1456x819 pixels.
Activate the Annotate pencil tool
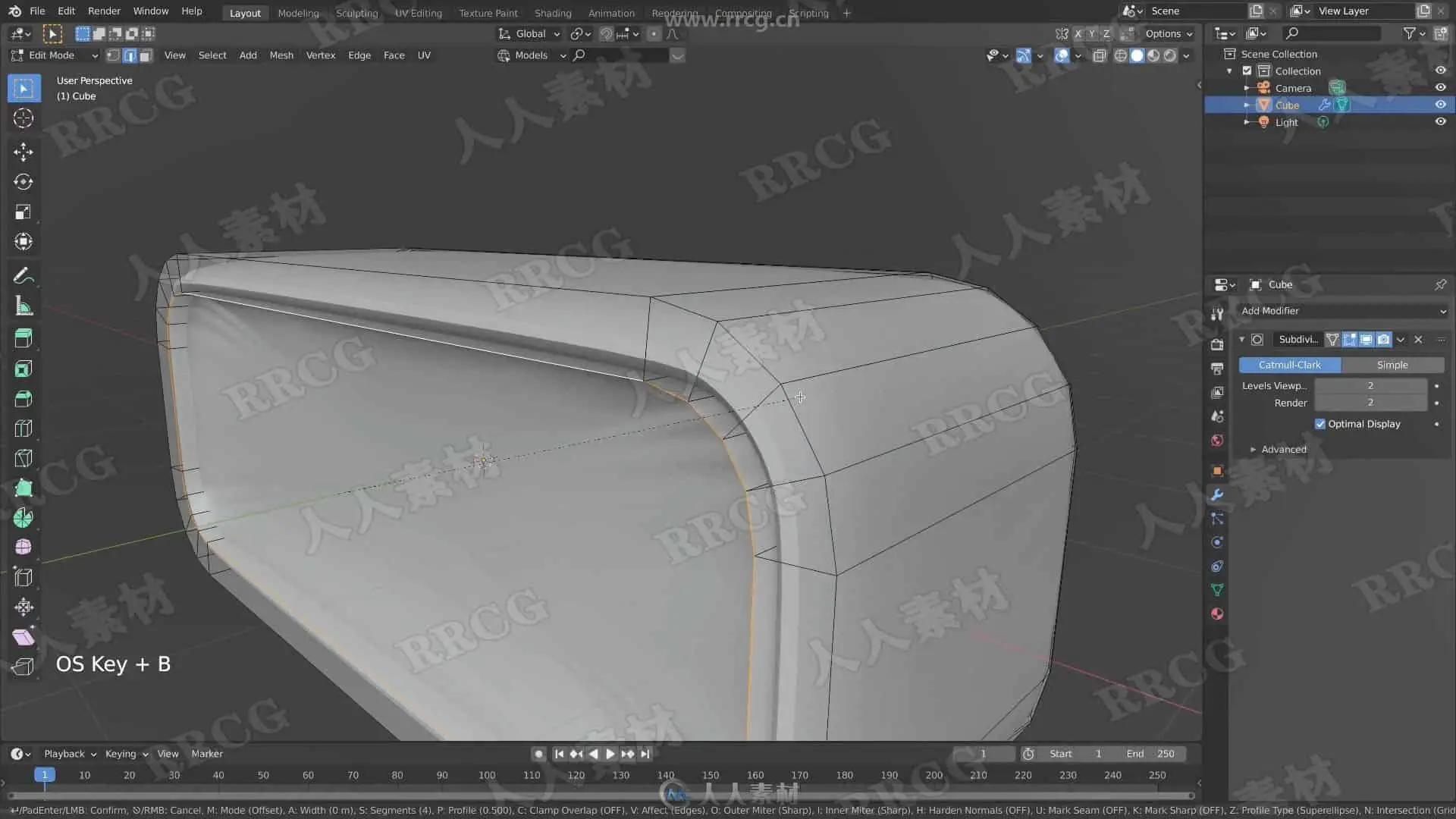23,275
